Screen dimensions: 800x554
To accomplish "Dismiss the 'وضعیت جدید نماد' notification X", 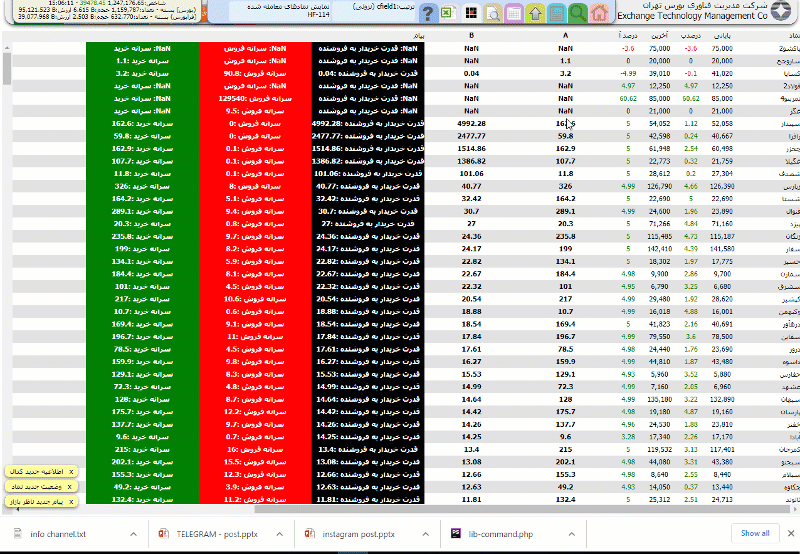I will 69,487.
